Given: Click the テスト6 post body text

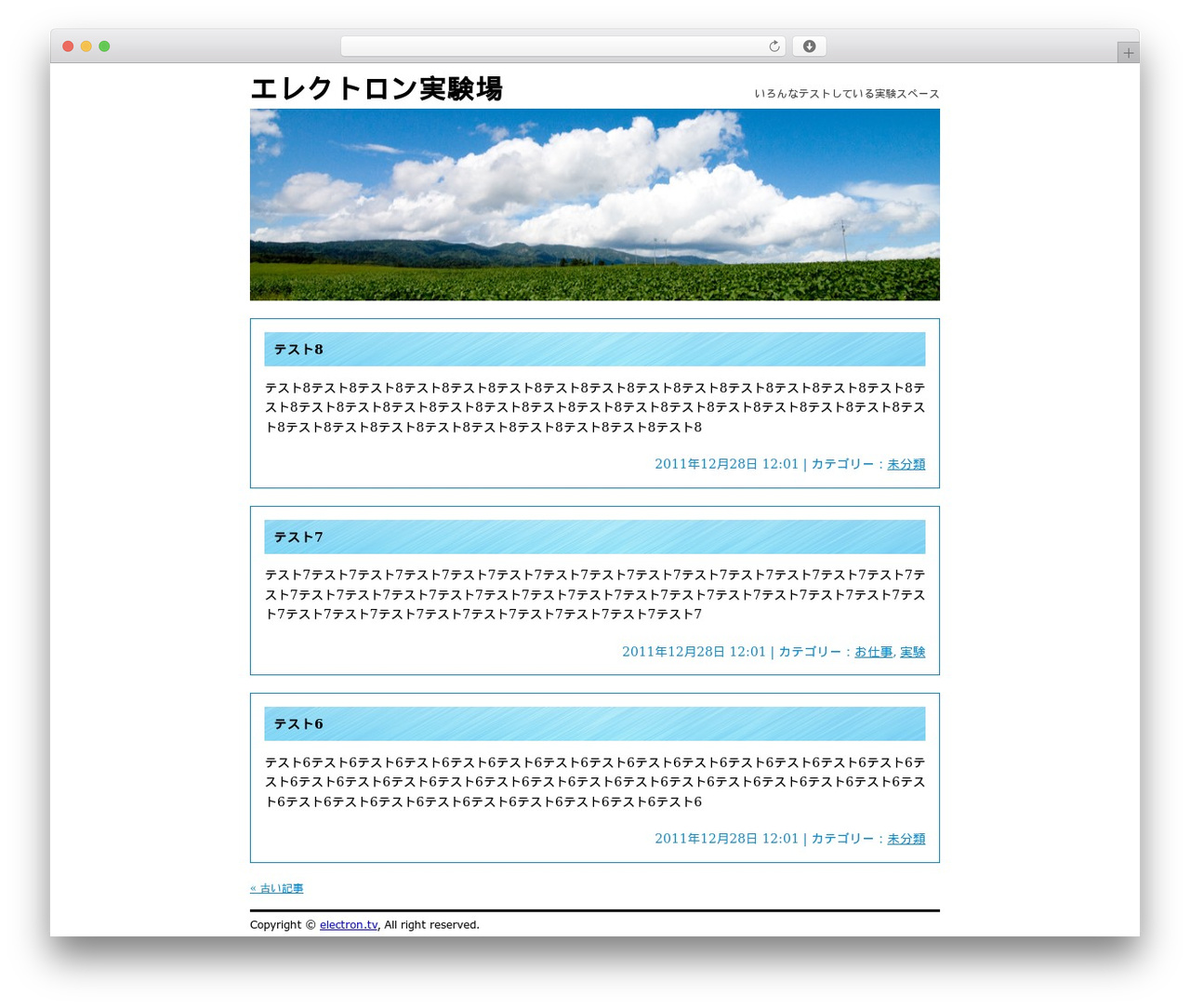Looking at the screenshot, I should pyautogui.click(x=595, y=782).
